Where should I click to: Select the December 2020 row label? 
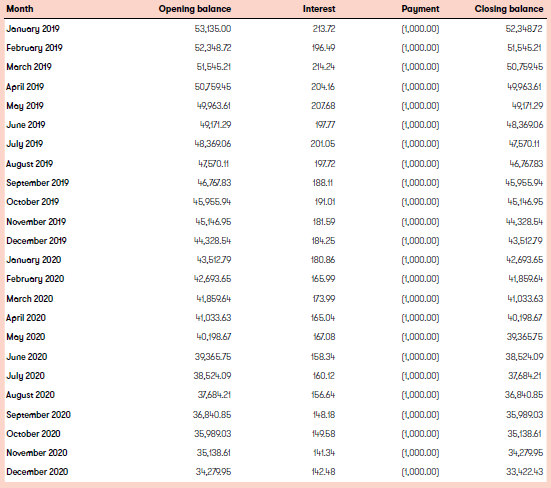click(37, 471)
